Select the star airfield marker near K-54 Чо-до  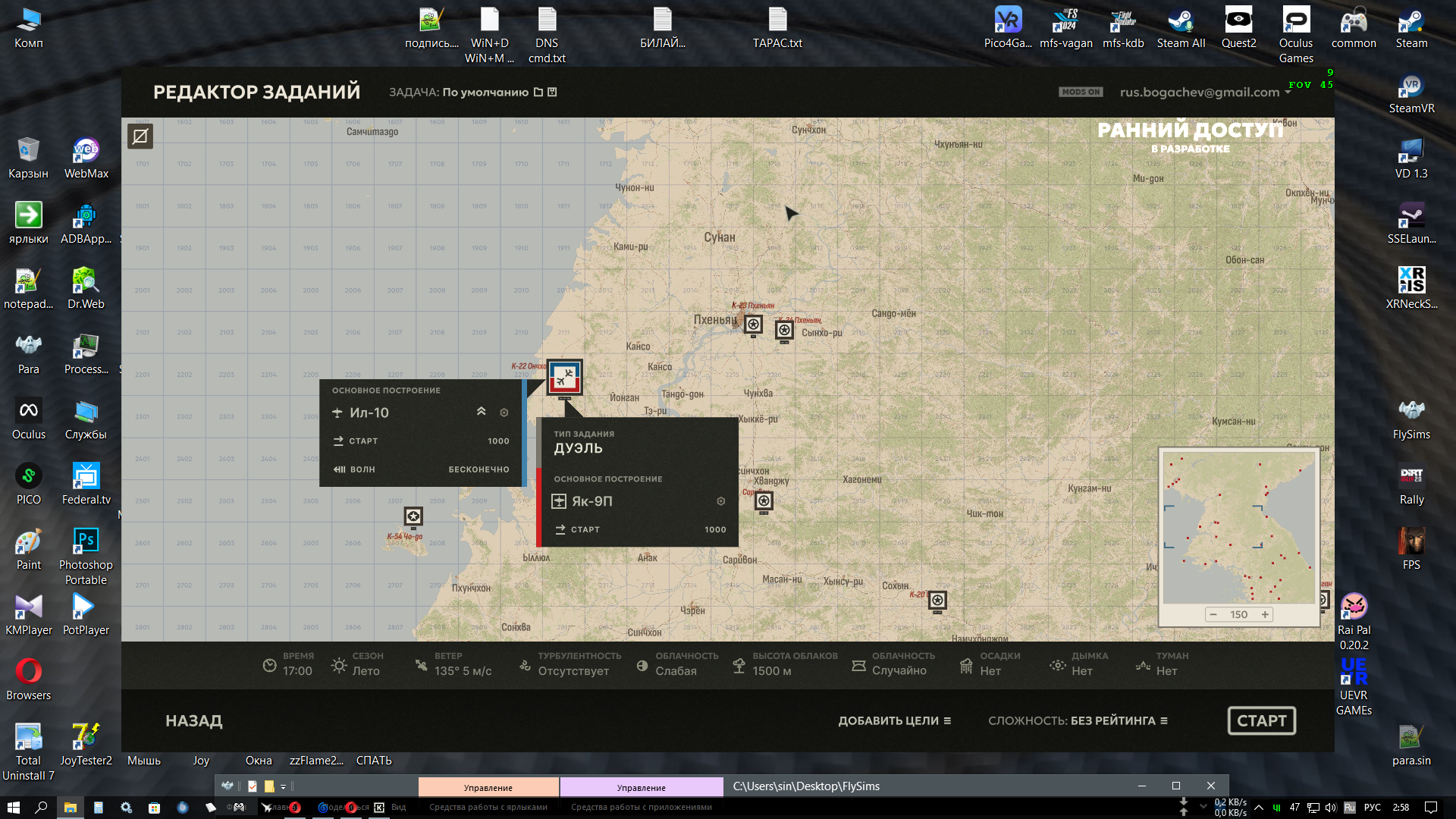pyautogui.click(x=413, y=517)
